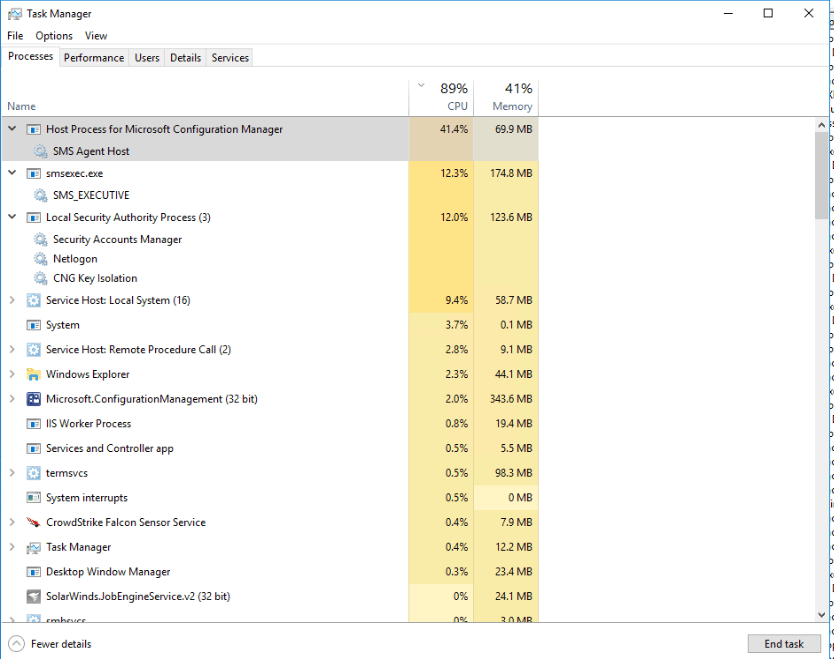Viewport: 834px width, 659px height.
Task: Expand the Task Manager process row
Action: pos(12,547)
